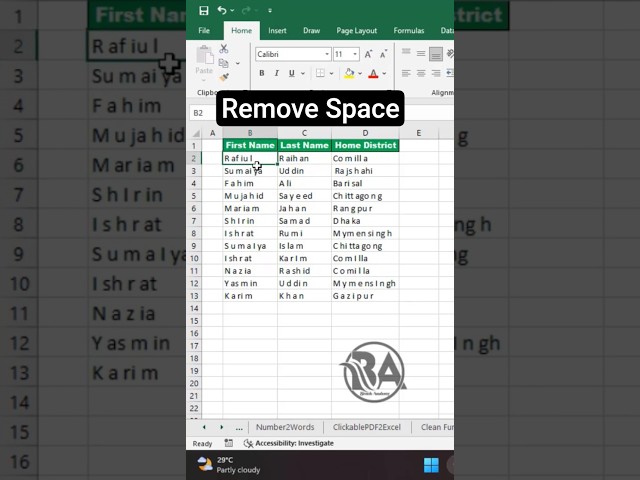640x480 pixels.
Task: Open the Copy options dropdown arrow
Action: pos(238,63)
